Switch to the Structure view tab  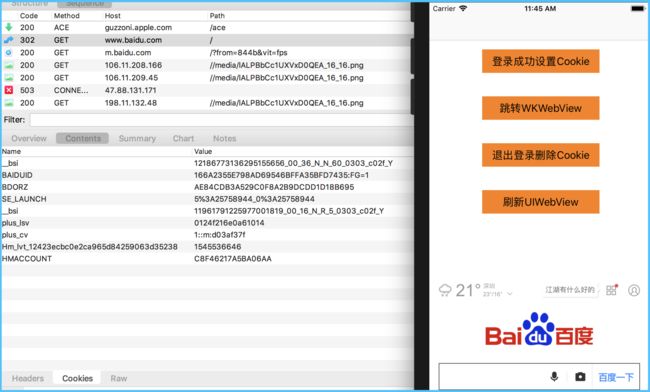pyautogui.click(x=29, y=4)
